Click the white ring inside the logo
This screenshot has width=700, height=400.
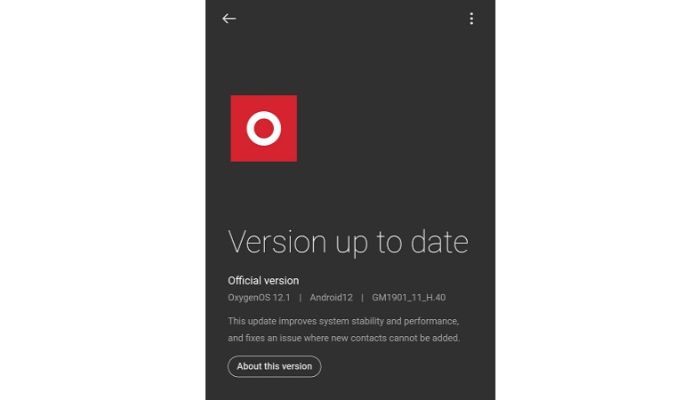click(264, 128)
